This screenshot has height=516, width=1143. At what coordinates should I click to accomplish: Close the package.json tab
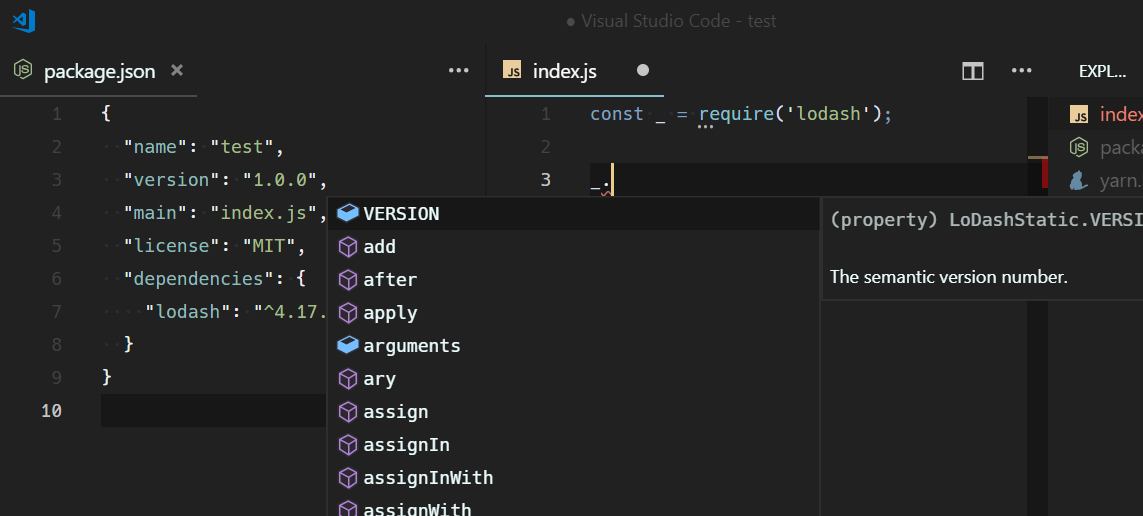coord(176,70)
